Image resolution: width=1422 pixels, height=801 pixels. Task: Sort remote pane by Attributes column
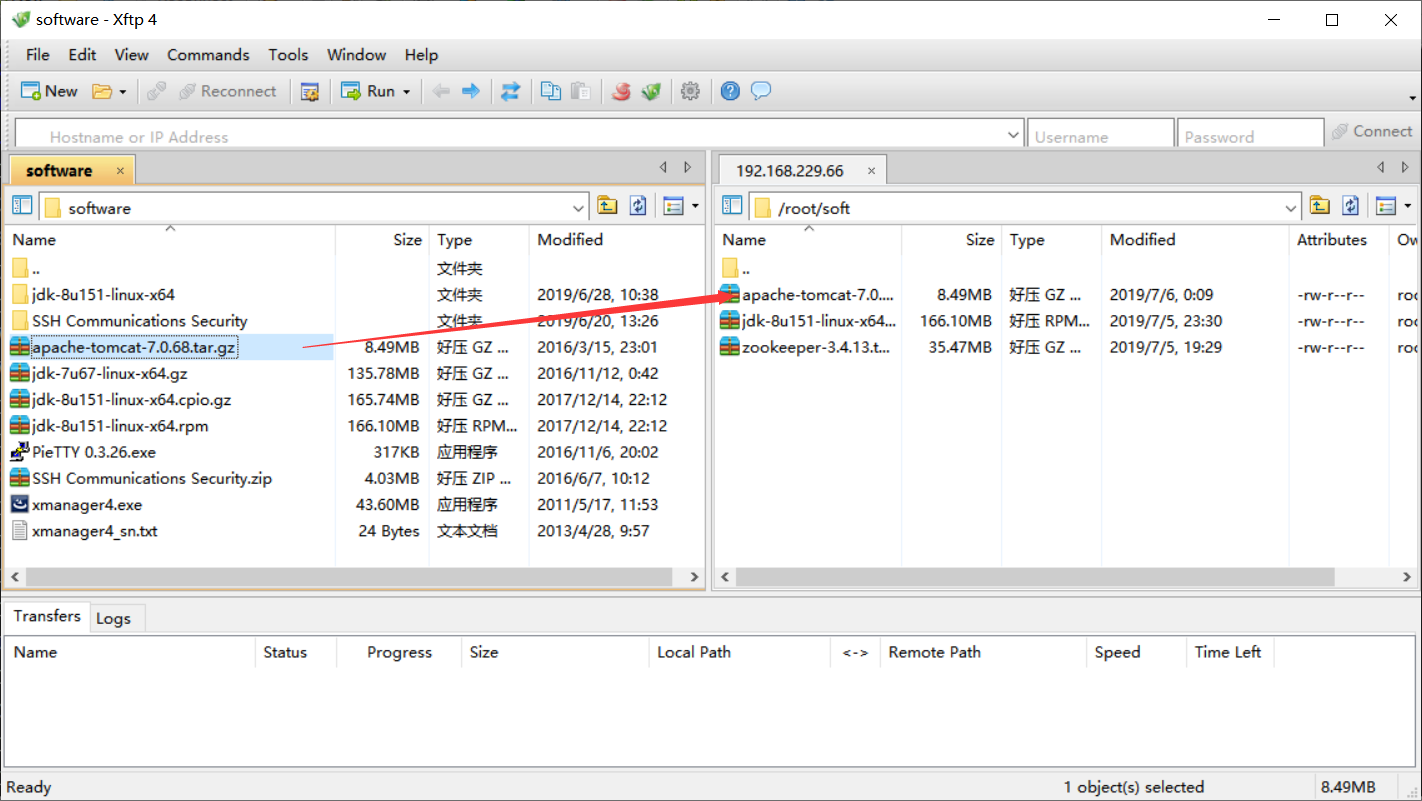tap(1332, 240)
